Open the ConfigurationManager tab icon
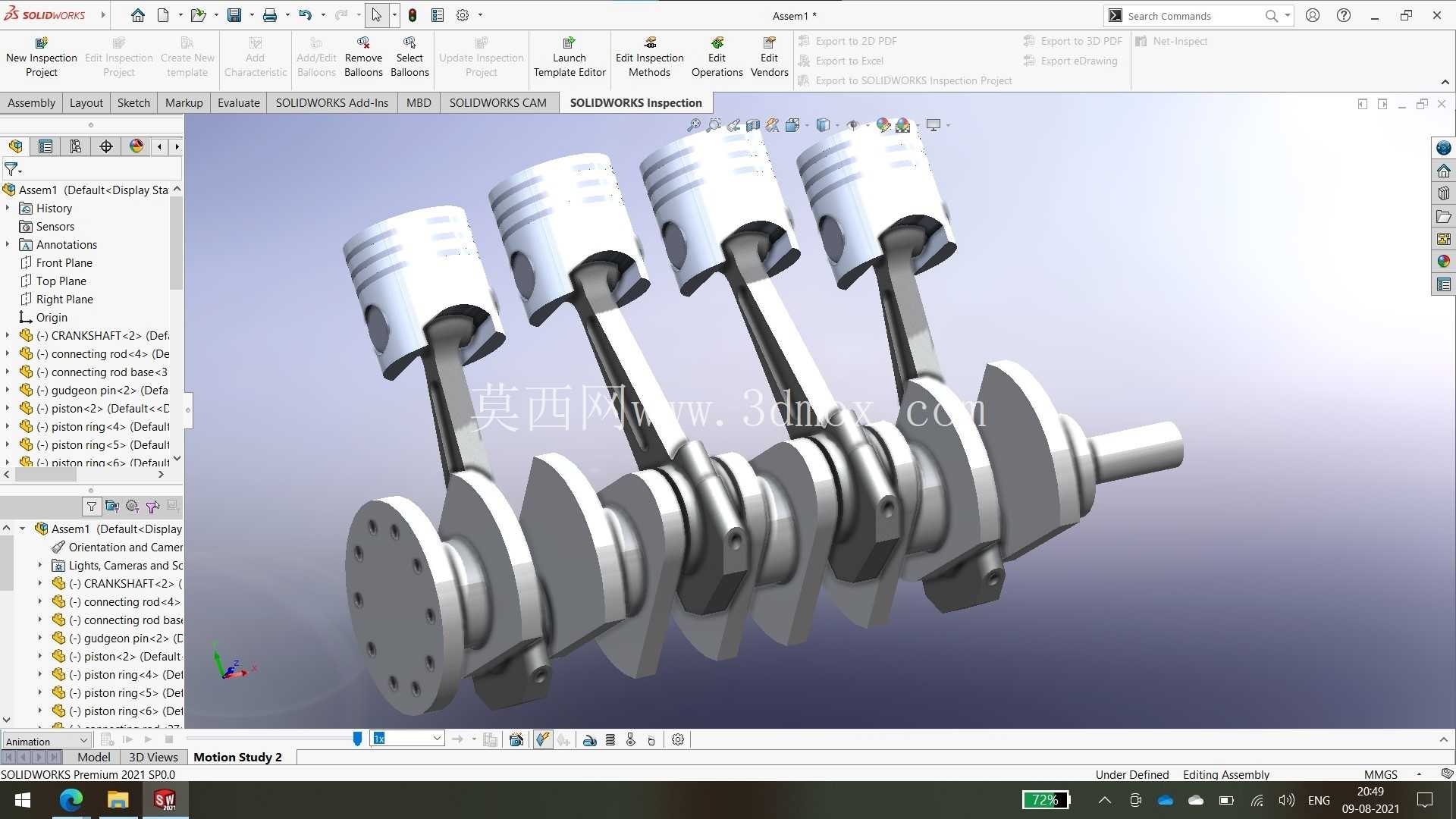Viewport: 1456px width, 819px height. [76, 146]
